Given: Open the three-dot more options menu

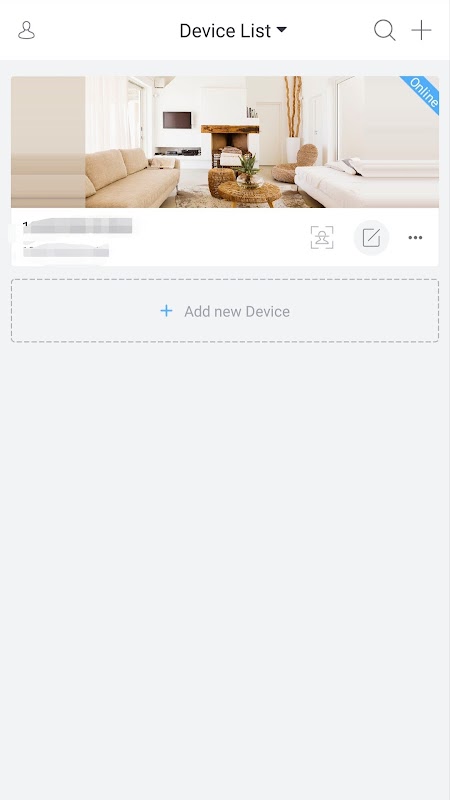Looking at the screenshot, I should [415, 237].
